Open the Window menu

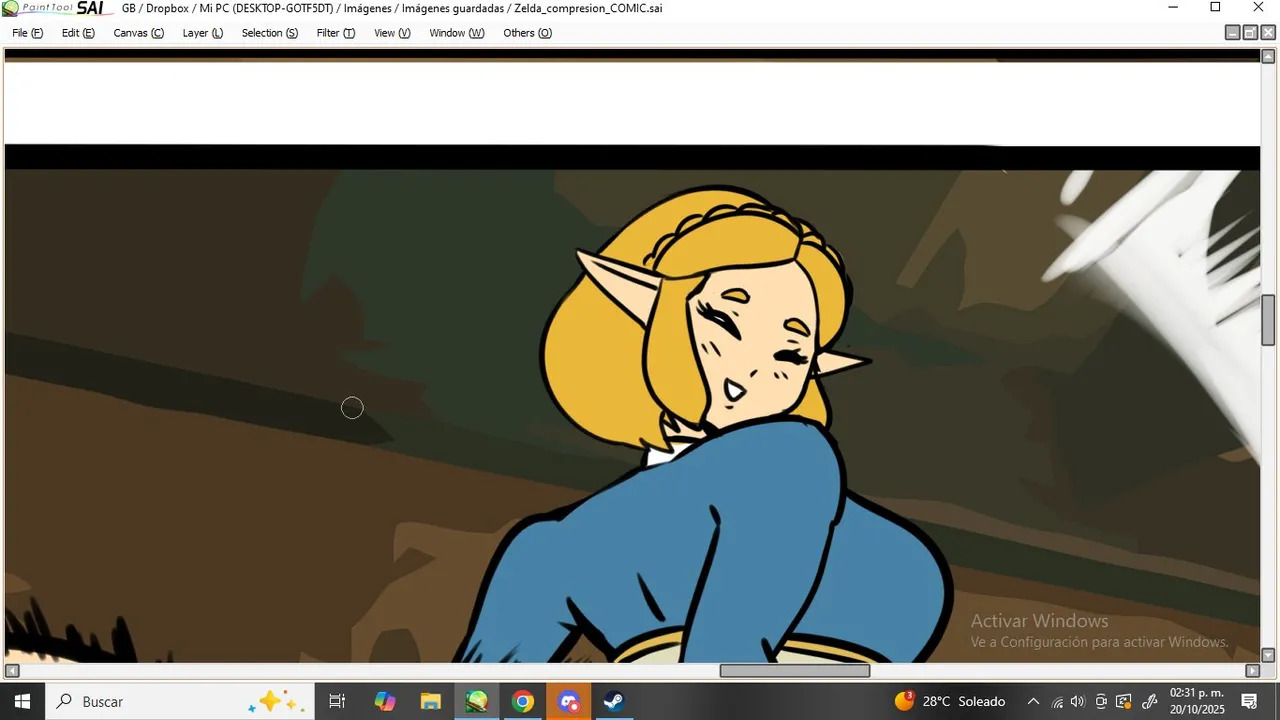[x=457, y=33]
